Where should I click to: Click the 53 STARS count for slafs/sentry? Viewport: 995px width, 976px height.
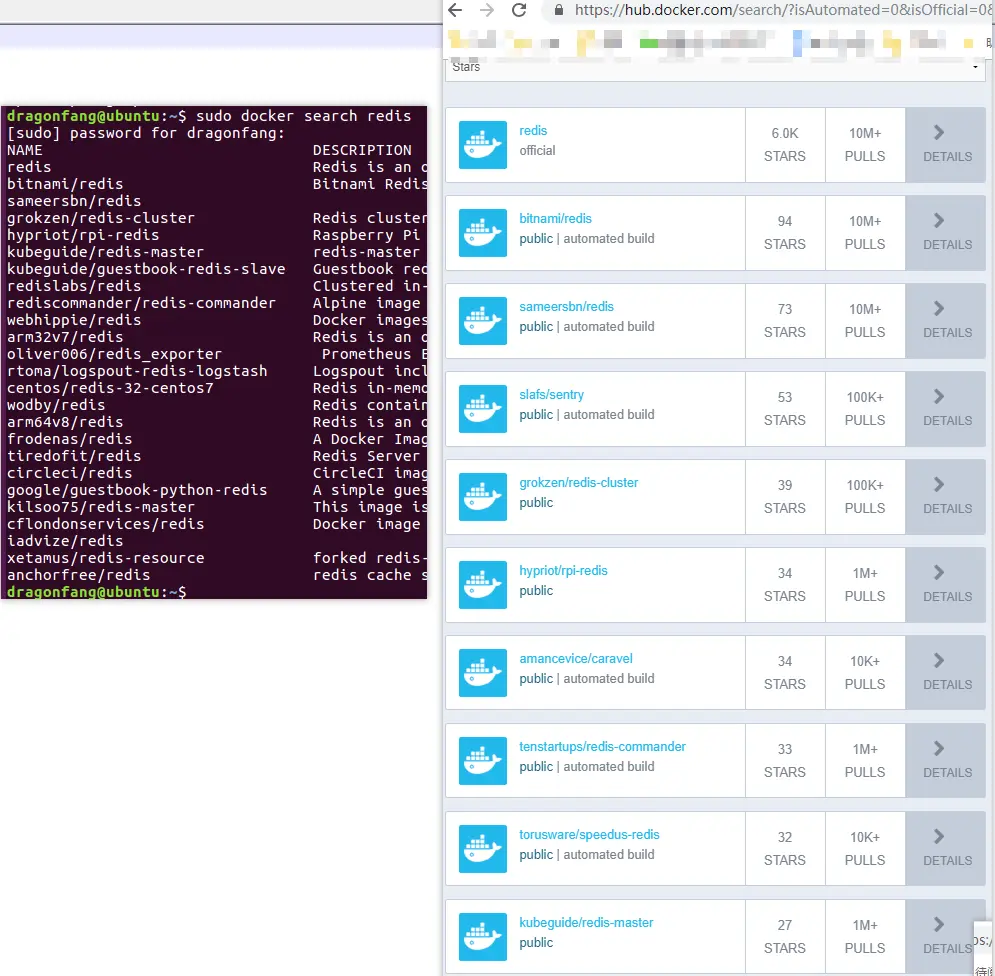[x=785, y=409]
